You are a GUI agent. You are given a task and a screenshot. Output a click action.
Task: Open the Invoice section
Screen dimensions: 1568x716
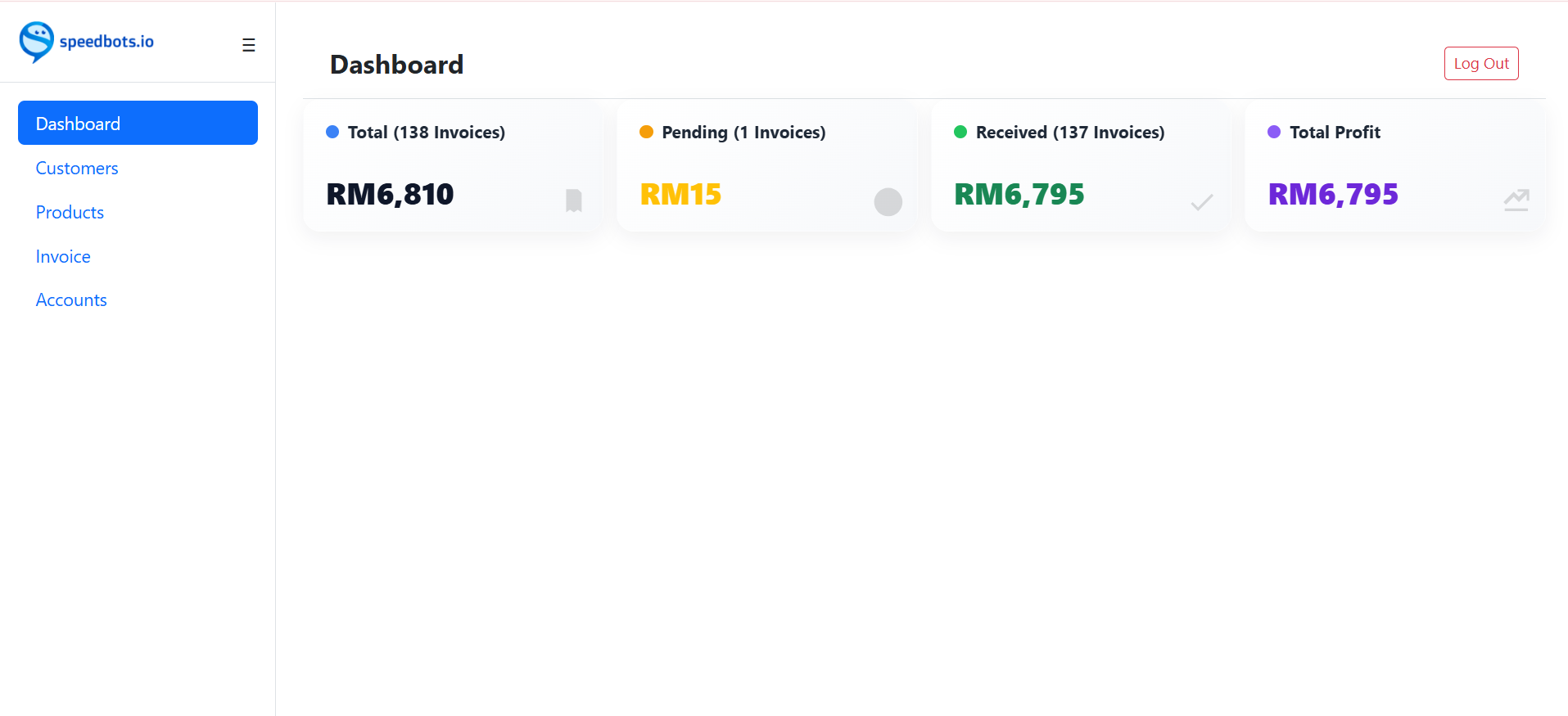pyautogui.click(x=62, y=256)
